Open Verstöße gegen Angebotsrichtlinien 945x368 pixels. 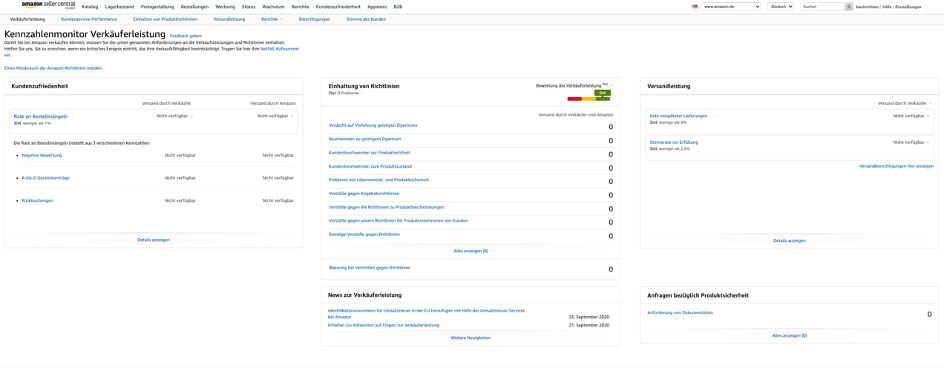click(364, 193)
